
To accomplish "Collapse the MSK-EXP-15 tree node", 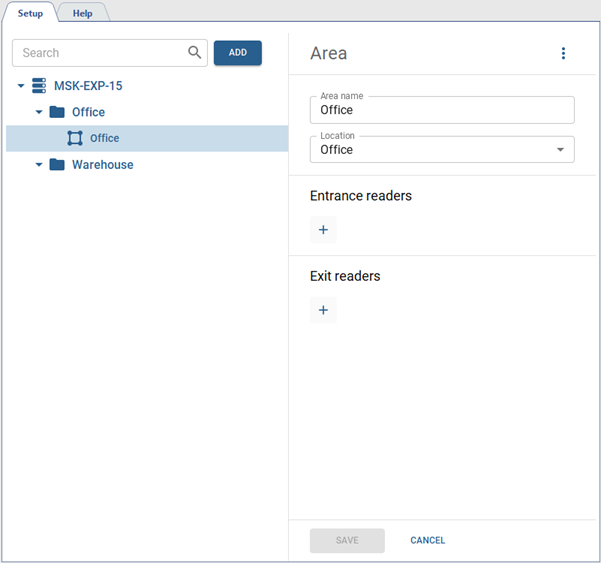I will (x=21, y=86).
